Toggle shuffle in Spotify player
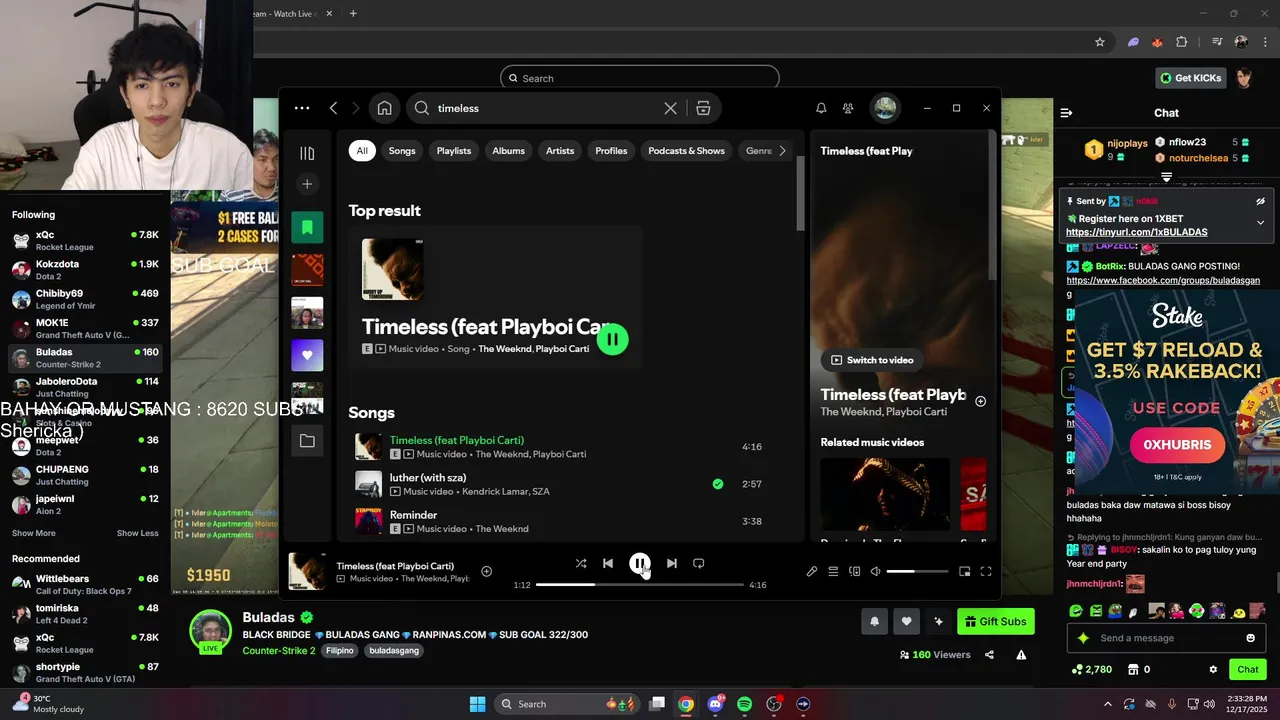Viewport: 1280px width, 720px height. coord(581,563)
